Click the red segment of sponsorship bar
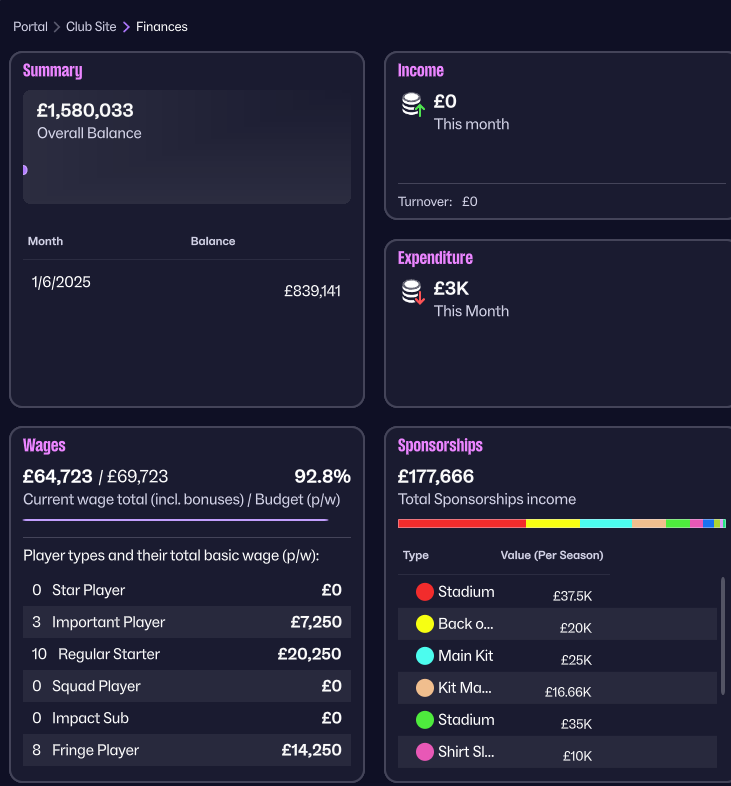The height and width of the screenshot is (786, 731). tap(462, 524)
